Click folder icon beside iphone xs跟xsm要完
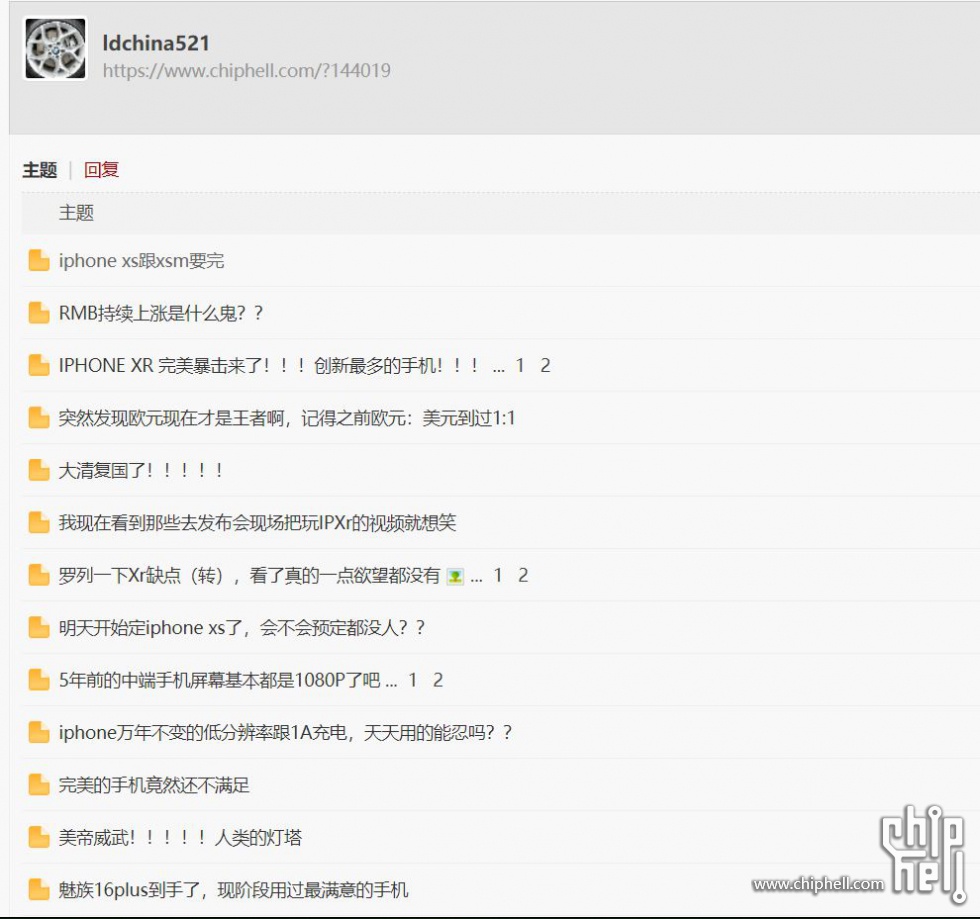The image size is (980, 919). (x=39, y=260)
